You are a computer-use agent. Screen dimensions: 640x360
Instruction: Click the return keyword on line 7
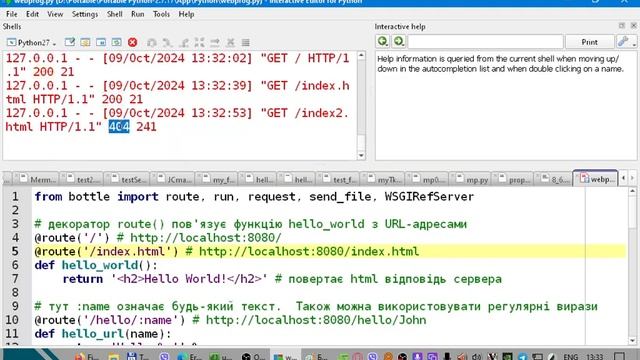point(82,279)
